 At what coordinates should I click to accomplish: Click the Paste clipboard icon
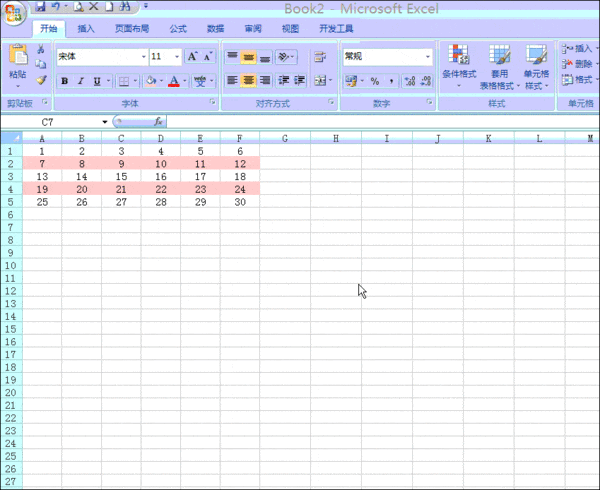[x=18, y=59]
